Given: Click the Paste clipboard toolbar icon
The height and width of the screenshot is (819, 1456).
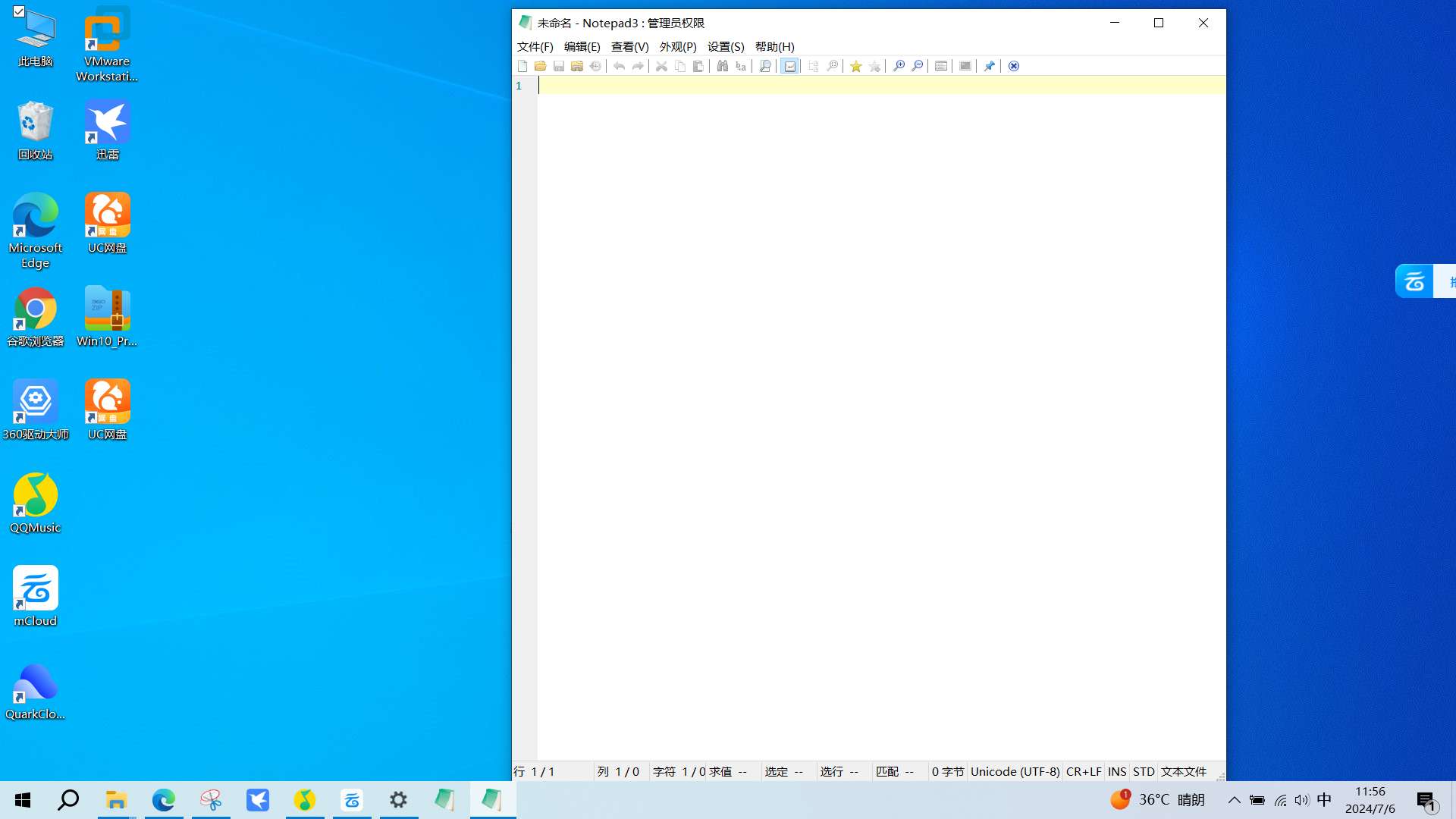Looking at the screenshot, I should [698, 66].
